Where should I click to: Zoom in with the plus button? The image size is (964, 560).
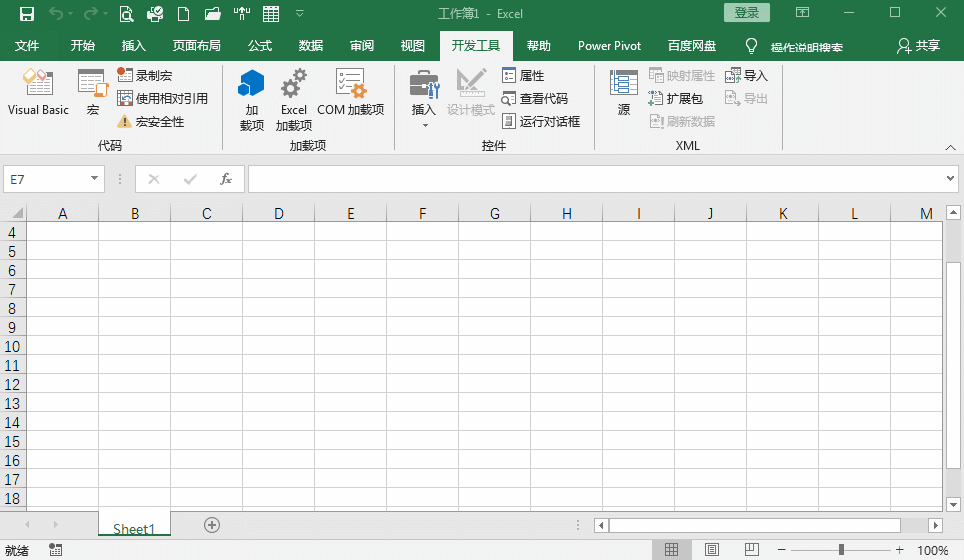click(899, 550)
